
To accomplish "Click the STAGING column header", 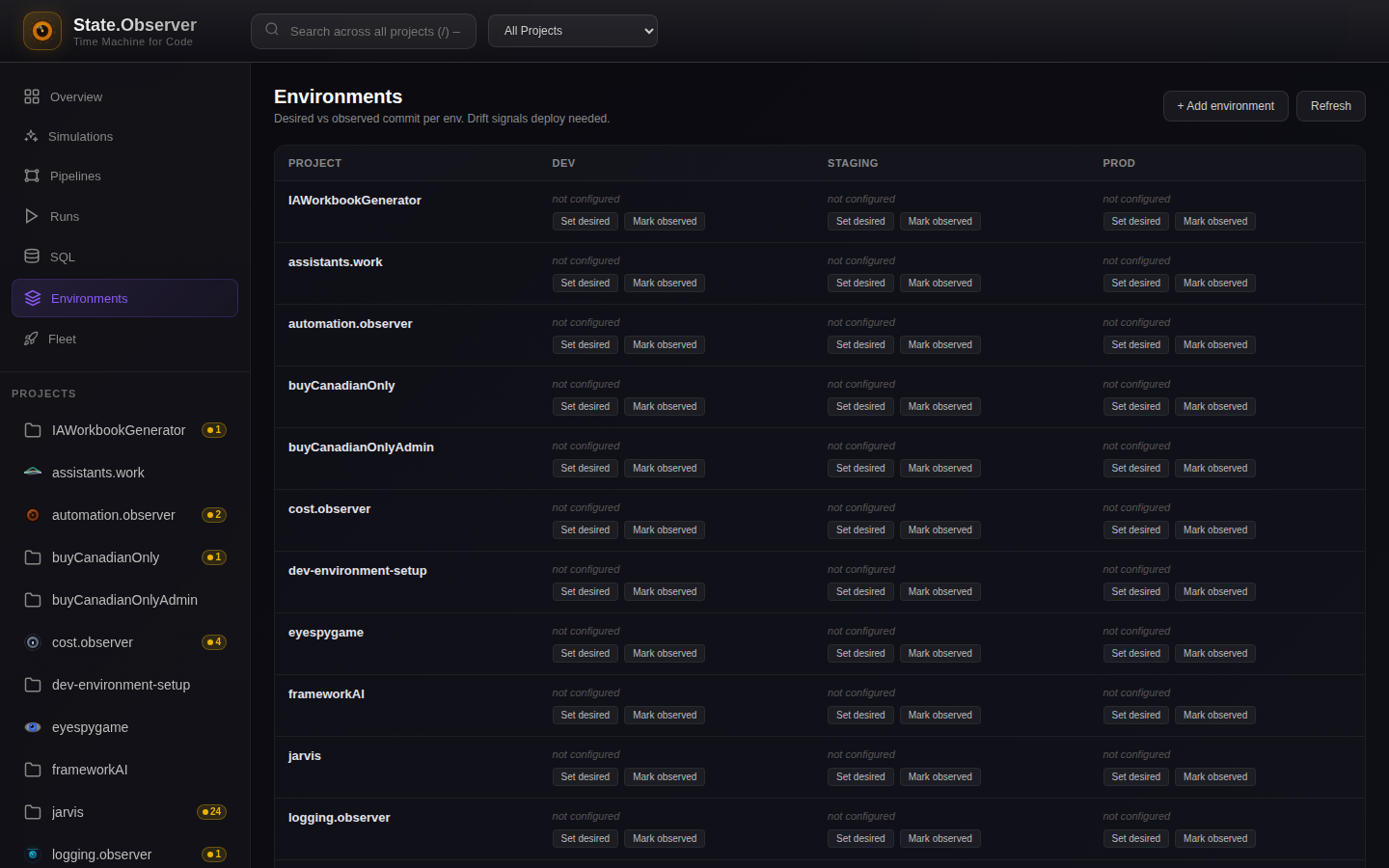I will tap(853, 163).
